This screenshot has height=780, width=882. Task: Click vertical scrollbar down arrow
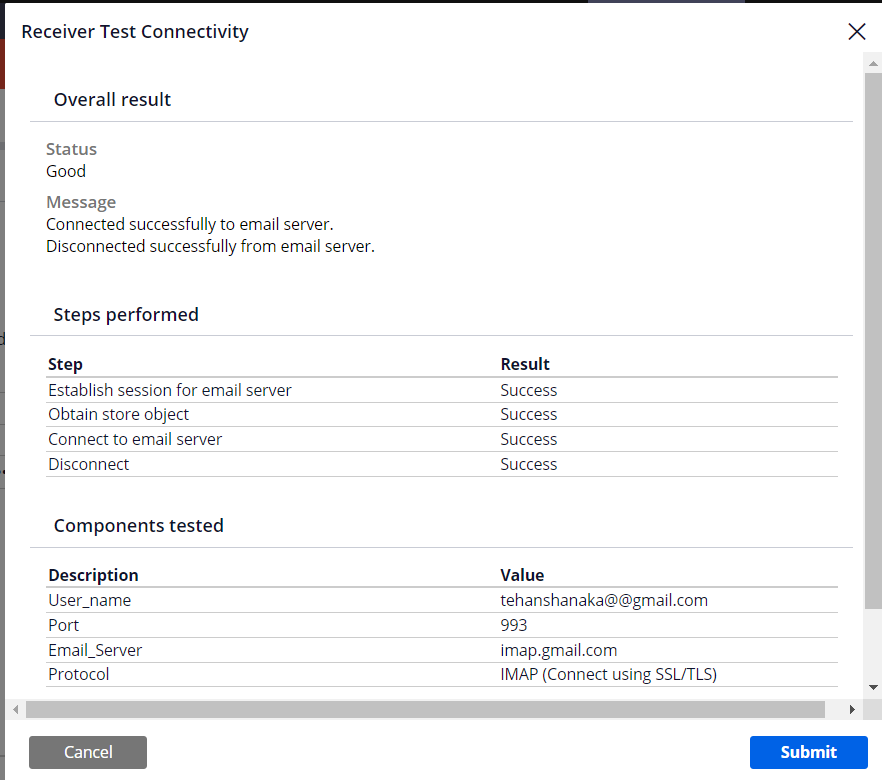[x=873, y=688]
